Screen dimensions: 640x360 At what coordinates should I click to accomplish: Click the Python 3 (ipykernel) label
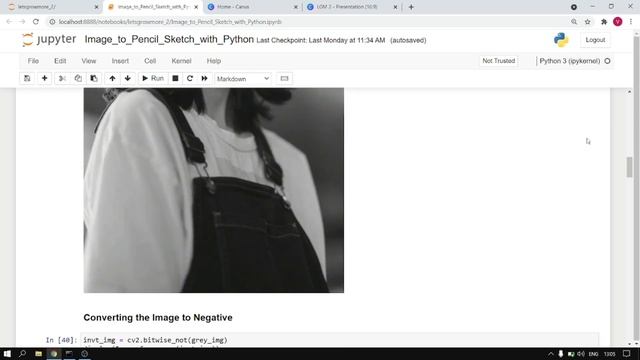point(569,61)
